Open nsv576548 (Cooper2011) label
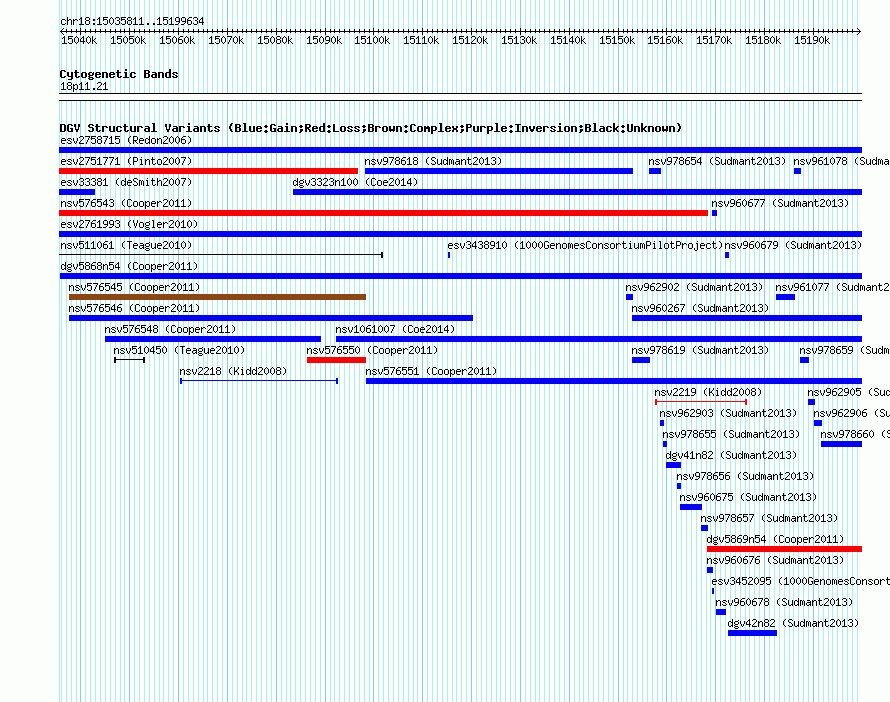Image resolution: width=890 pixels, height=702 pixels. click(x=170, y=329)
